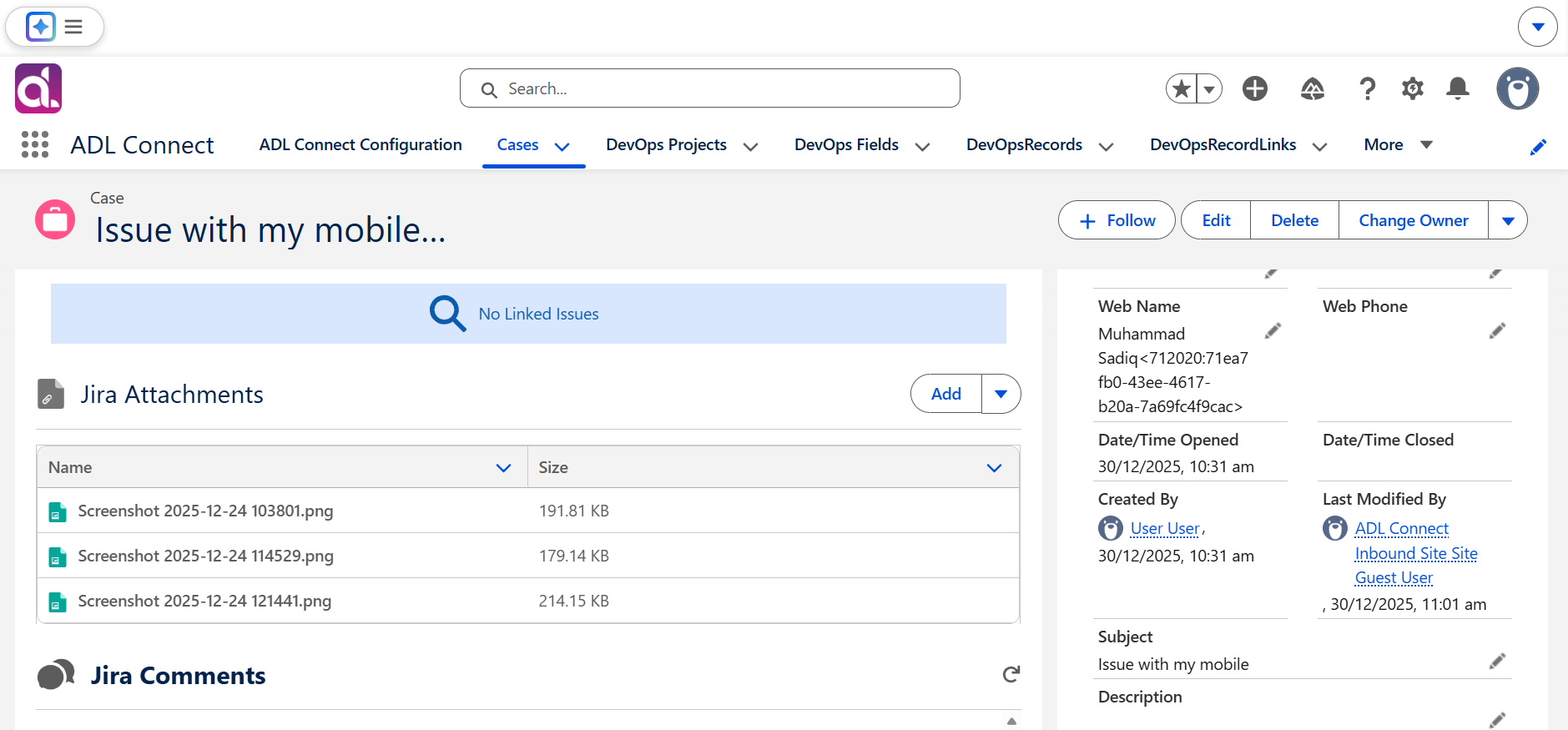This screenshot has height=730, width=1568.
Task: Open the User User link
Action: [x=1165, y=528]
